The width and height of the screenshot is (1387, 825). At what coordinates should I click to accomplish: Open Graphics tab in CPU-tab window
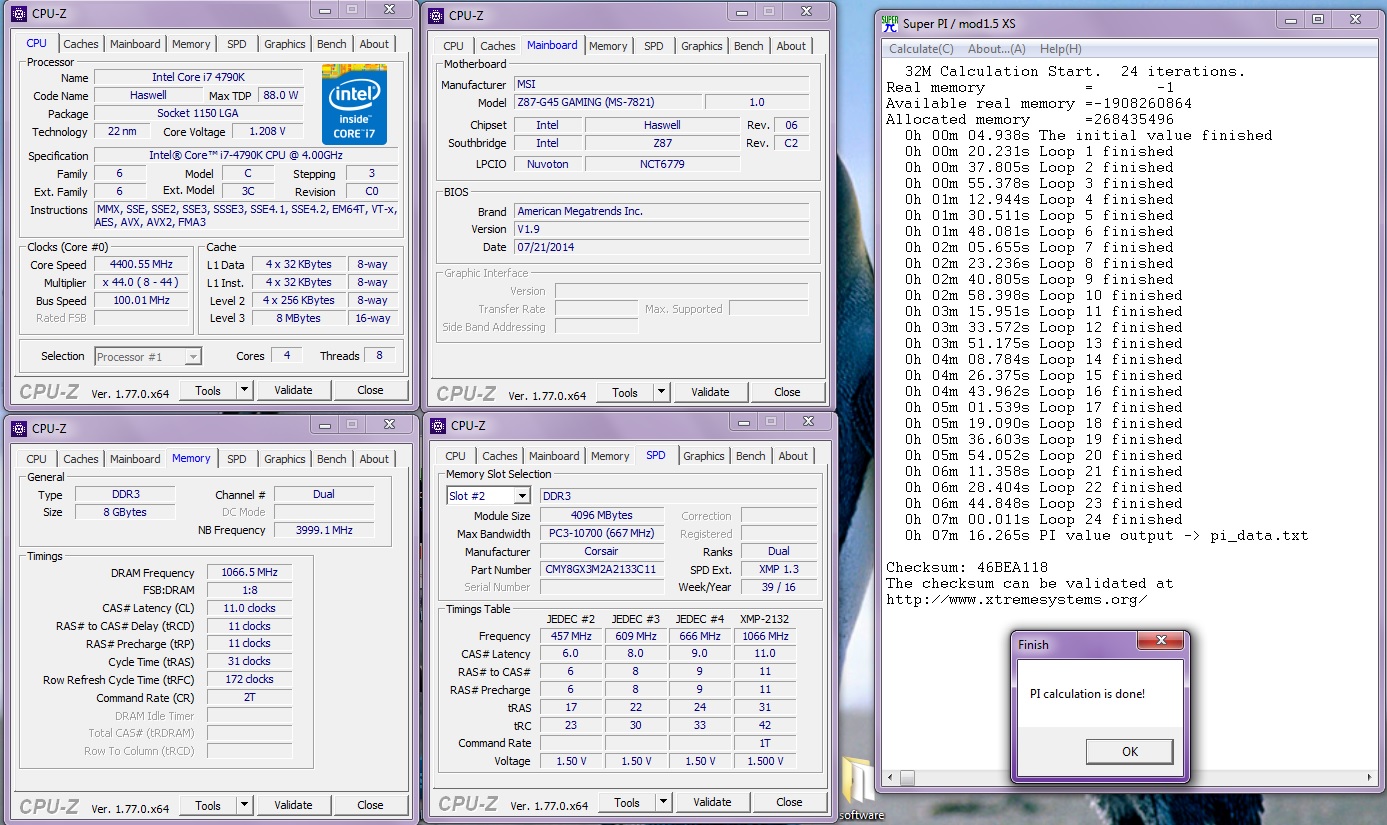pos(284,44)
